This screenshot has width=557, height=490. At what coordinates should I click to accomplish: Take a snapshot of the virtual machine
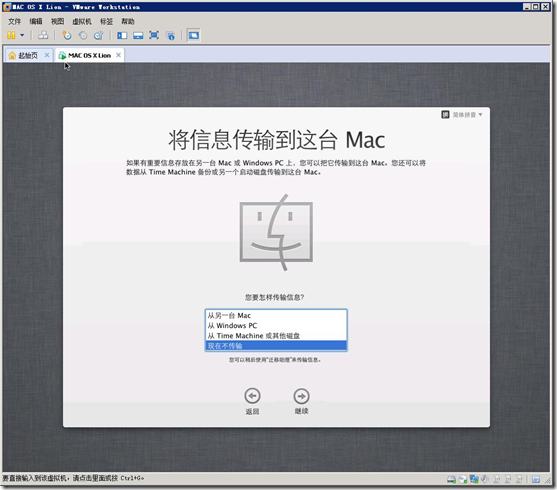(67, 35)
